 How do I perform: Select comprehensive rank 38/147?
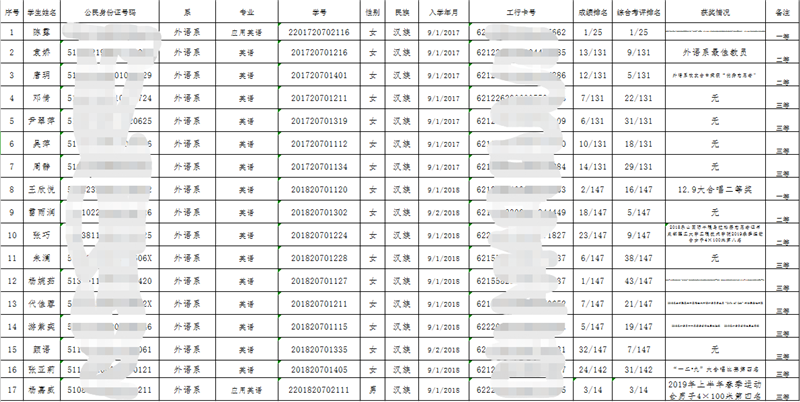[639, 258]
